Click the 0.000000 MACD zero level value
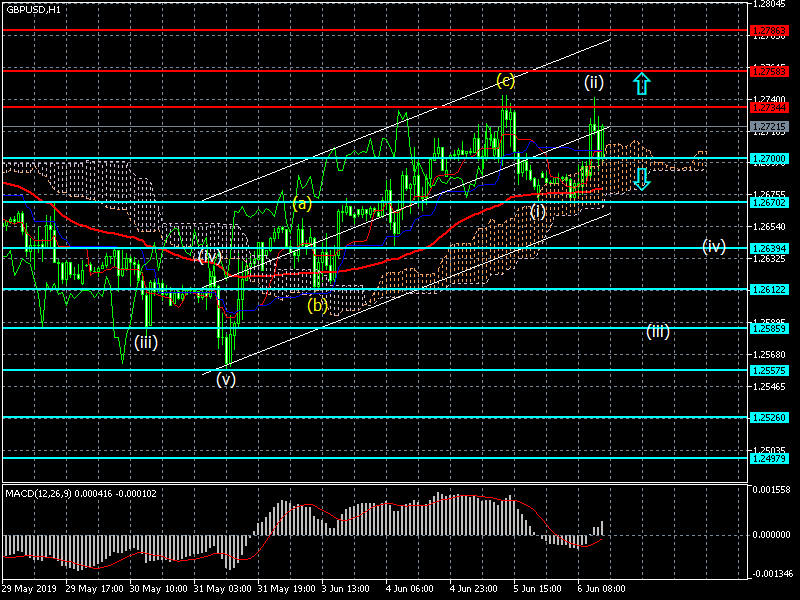Screen dimensions: 800x600 pos(771,535)
